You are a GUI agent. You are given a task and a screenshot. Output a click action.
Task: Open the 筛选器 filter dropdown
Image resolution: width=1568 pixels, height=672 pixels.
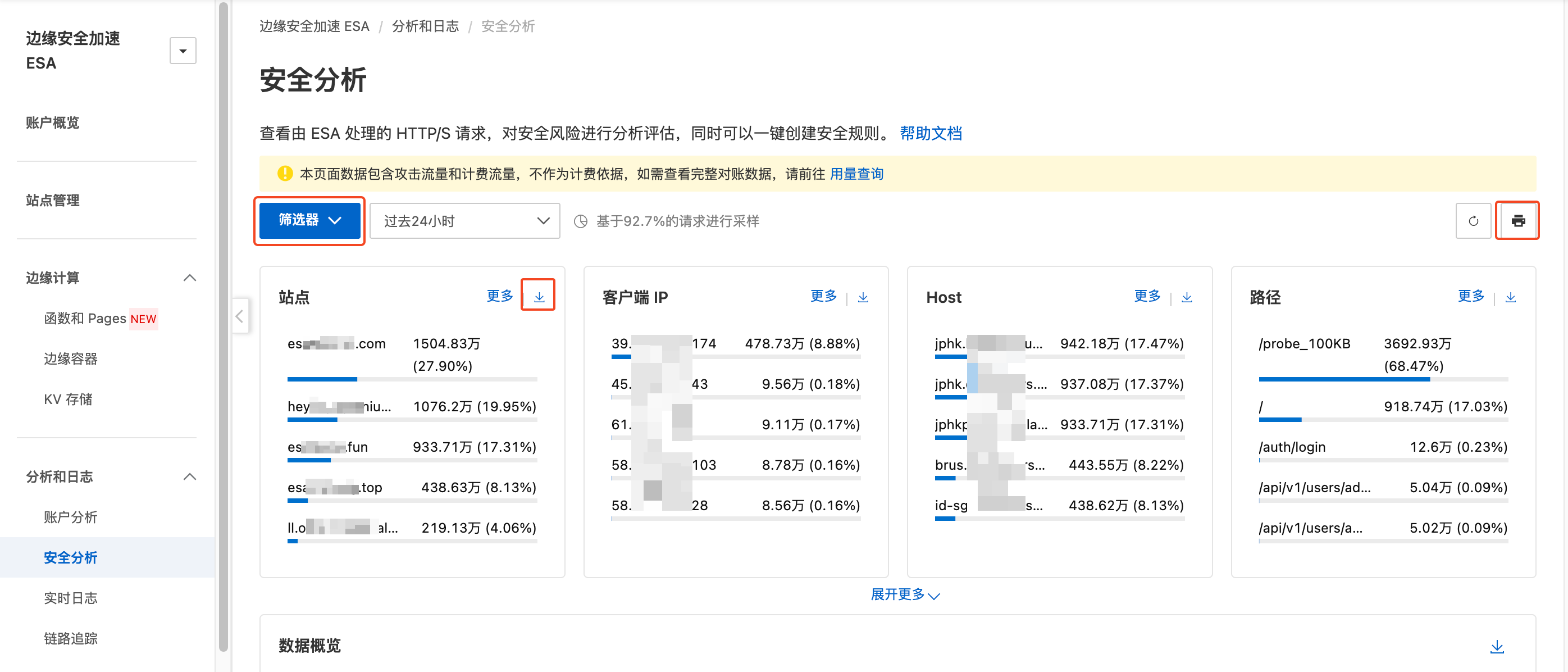[309, 221]
